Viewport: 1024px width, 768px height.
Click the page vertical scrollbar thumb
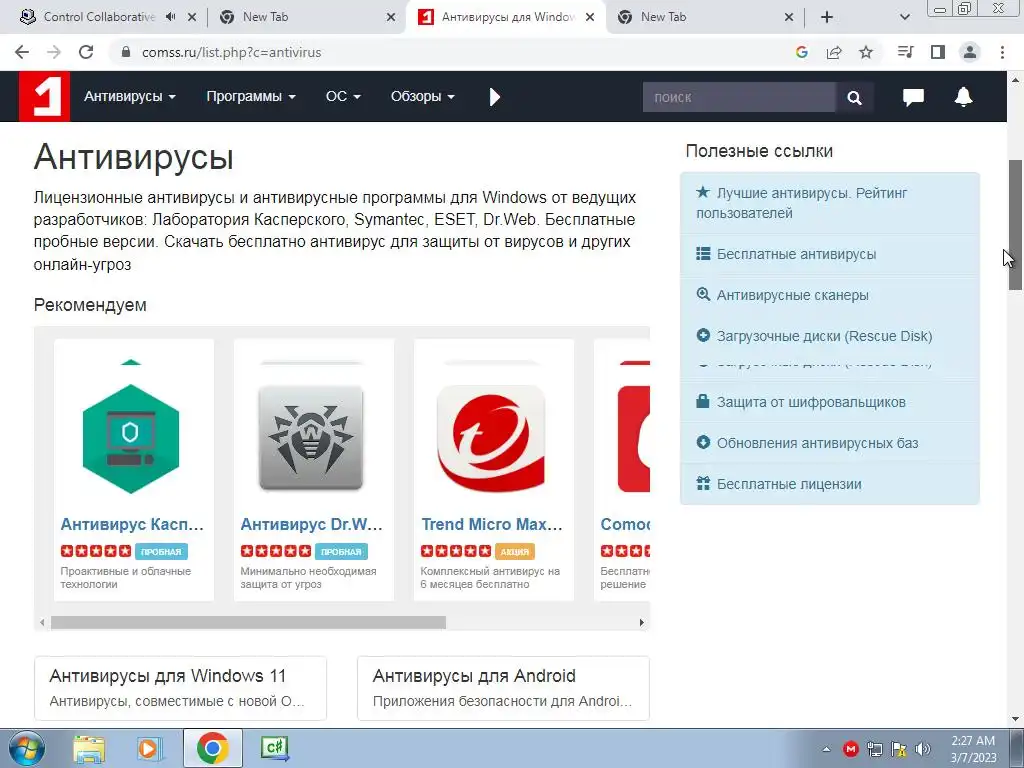click(1016, 225)
